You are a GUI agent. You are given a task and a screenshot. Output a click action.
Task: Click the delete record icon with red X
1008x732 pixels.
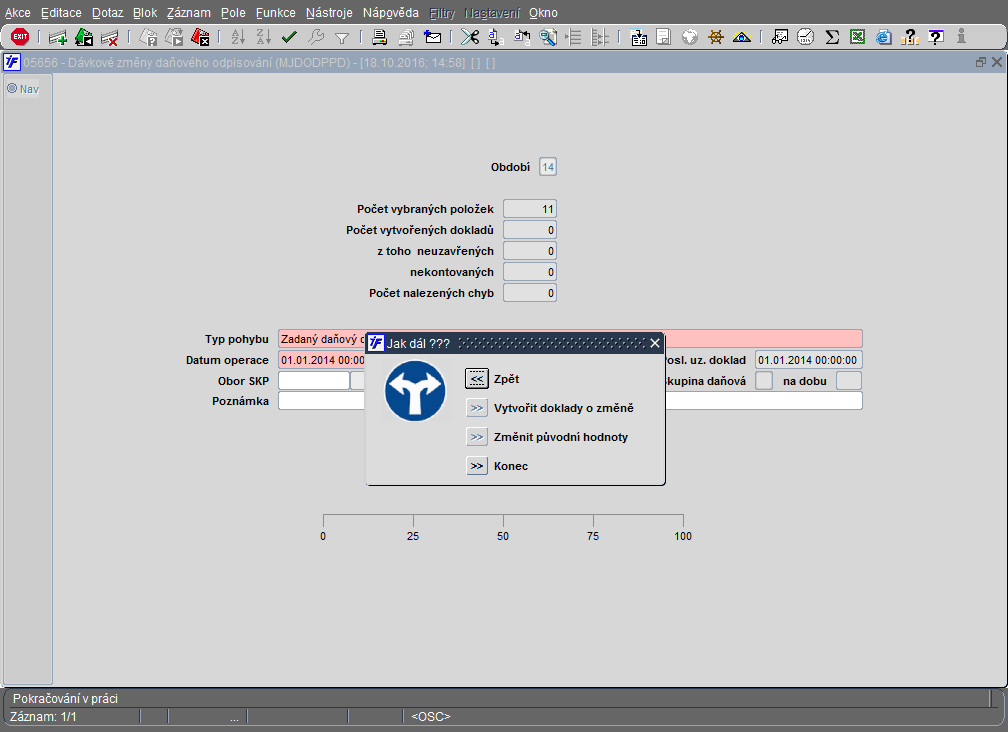(x=109, y=37)
